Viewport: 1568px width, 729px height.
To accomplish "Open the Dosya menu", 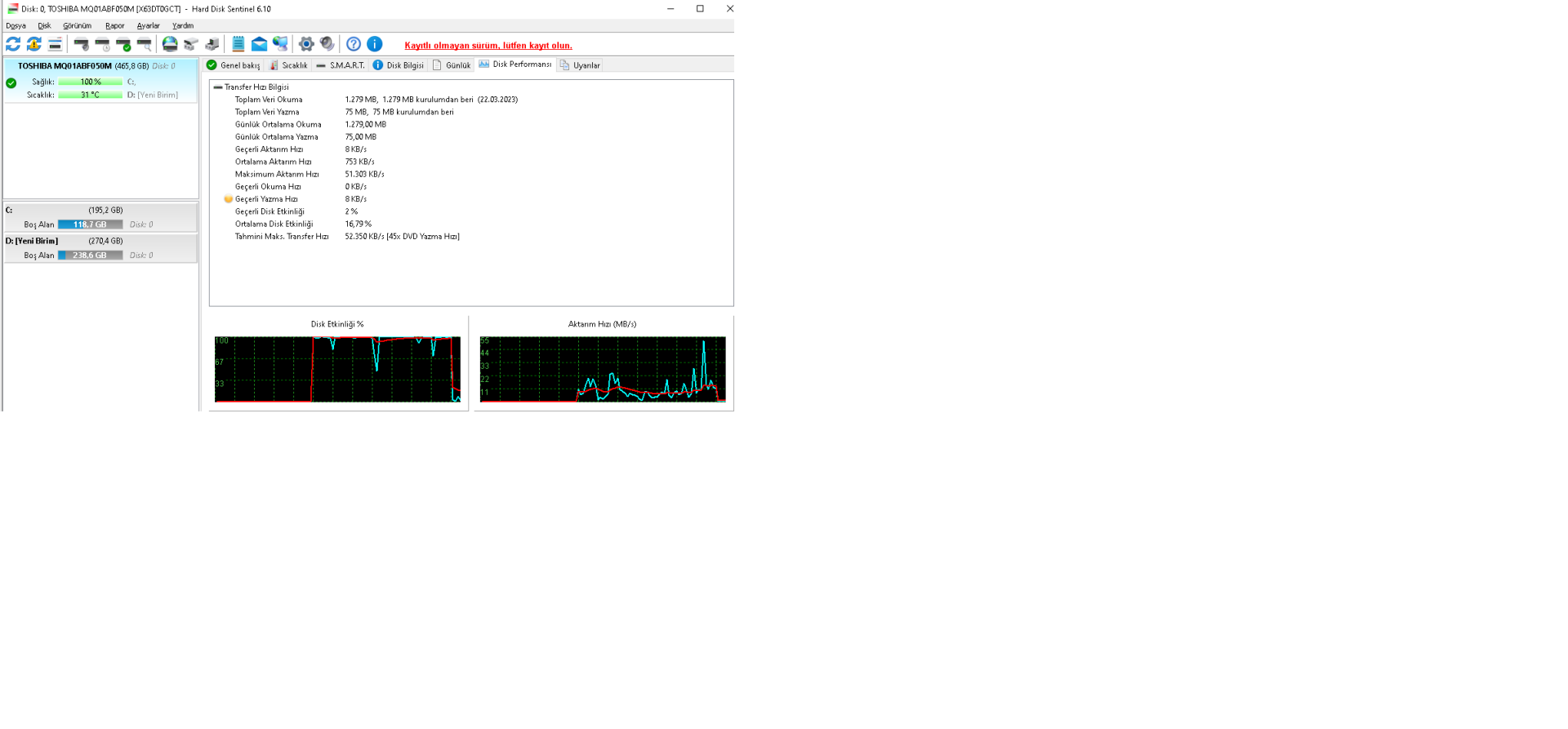I will (16, 26).
